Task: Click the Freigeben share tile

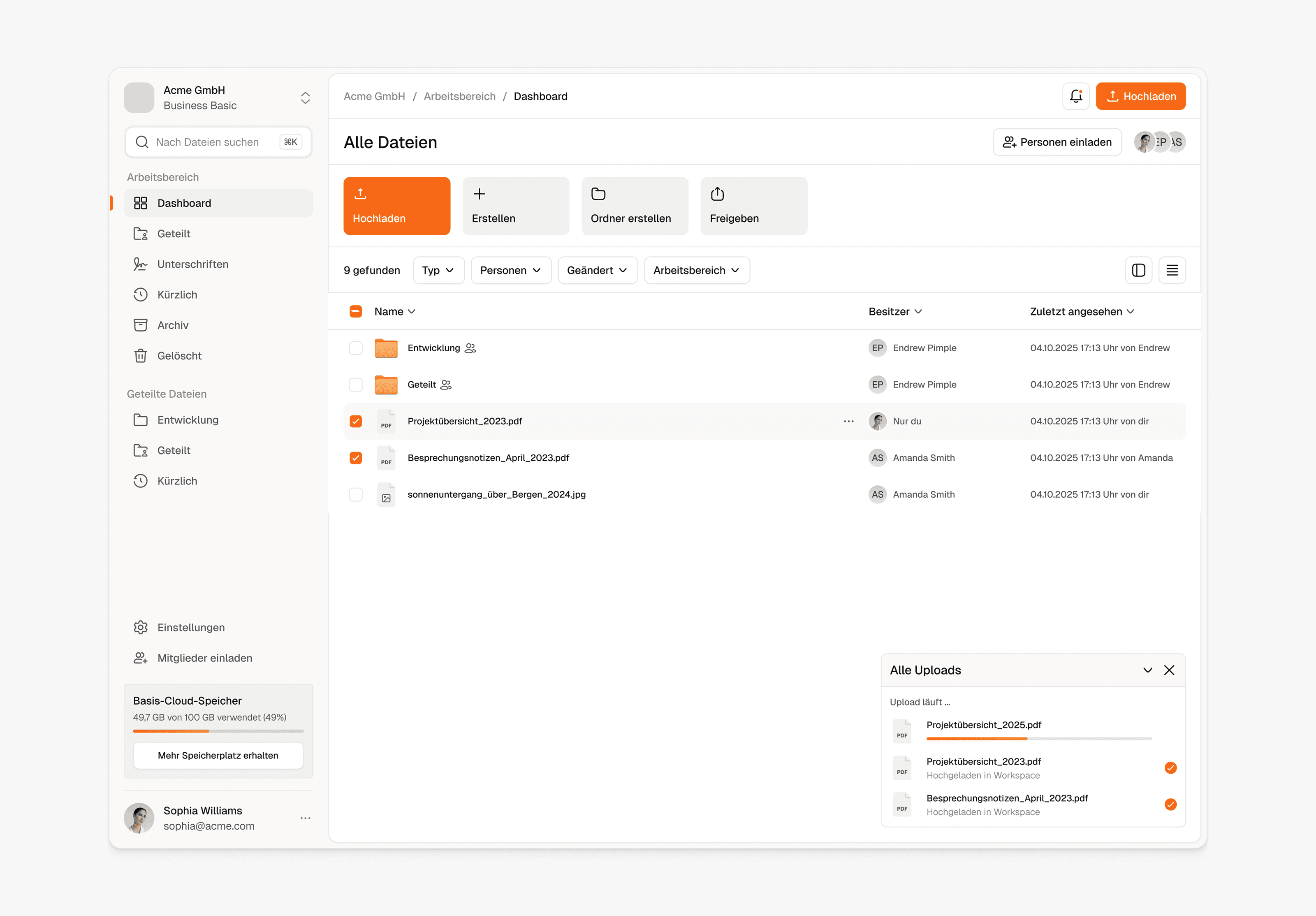Action: click(753, 206)
